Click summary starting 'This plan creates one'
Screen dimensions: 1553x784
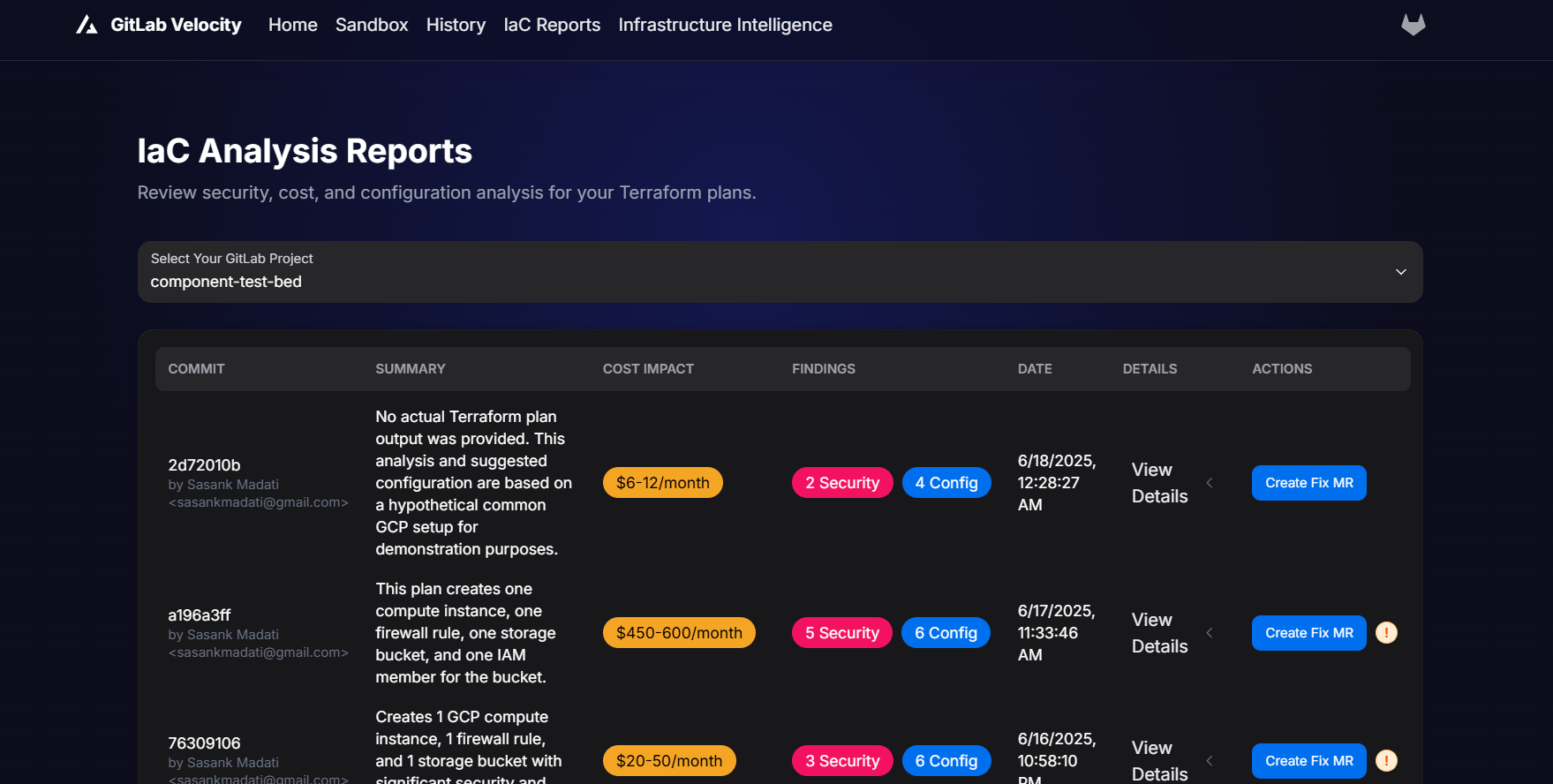coord(465,633)
